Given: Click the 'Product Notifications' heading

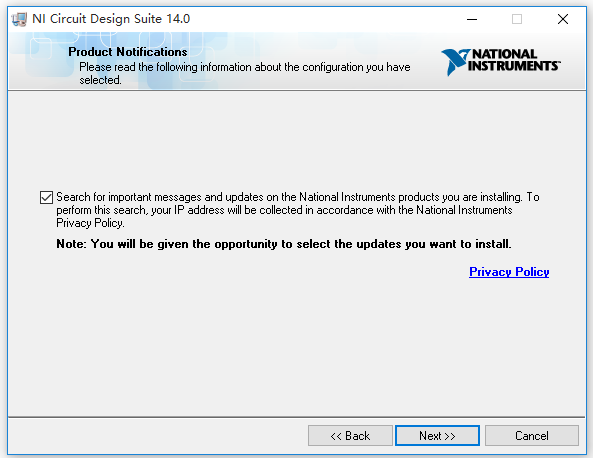Looking at the screenshot, I should tap(128, 52).
